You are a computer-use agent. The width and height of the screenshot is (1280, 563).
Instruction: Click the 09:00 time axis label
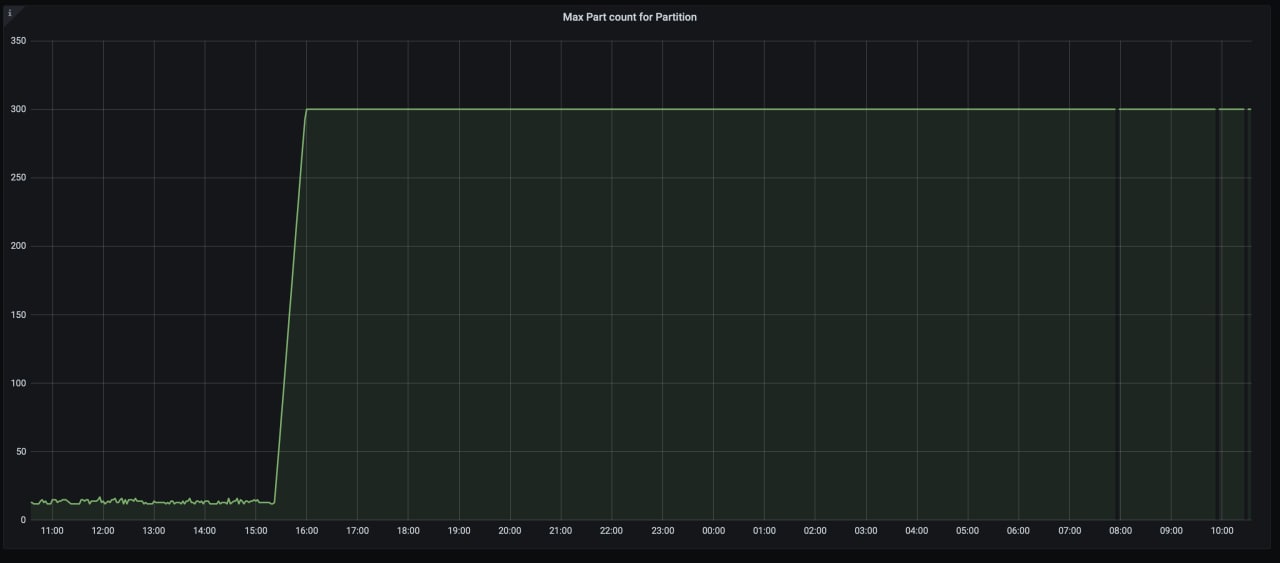click(x=1171, y=531)
